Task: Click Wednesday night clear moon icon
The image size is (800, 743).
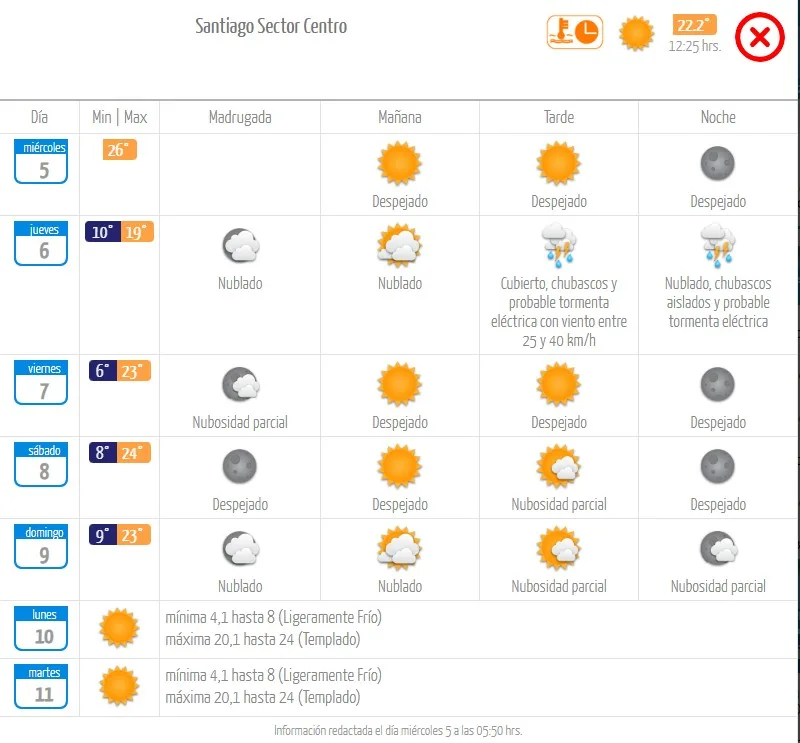Action: pyautogui.click(x=718, y=163)
